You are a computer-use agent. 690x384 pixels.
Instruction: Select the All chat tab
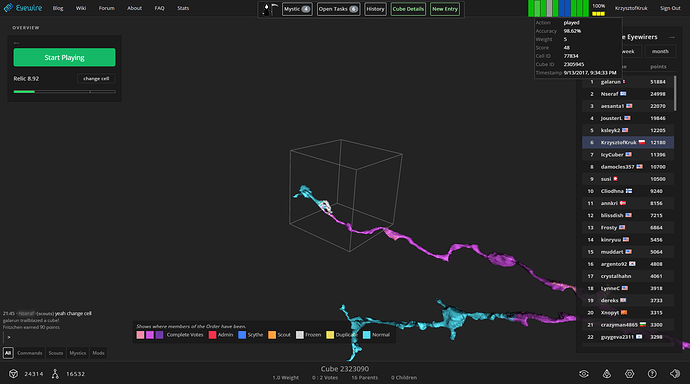pos(8,353)
